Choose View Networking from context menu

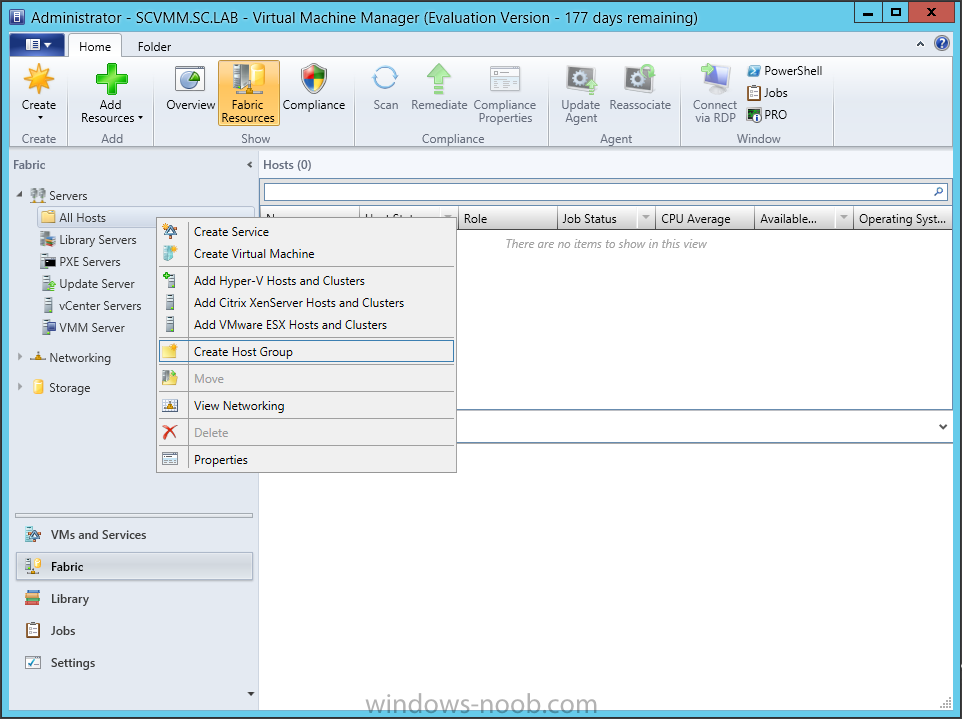[x=306, y=406]
